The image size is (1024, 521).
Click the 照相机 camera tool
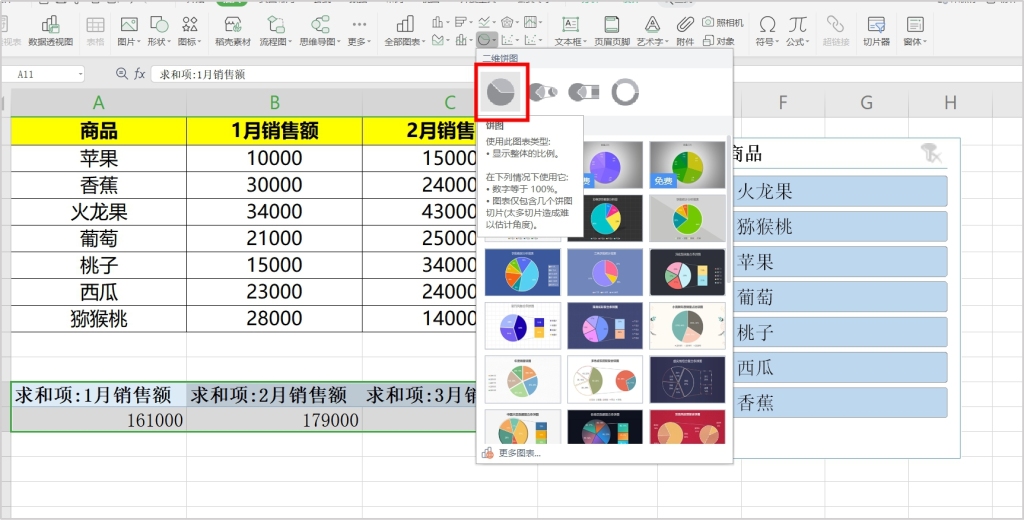(x=722, y=22)
